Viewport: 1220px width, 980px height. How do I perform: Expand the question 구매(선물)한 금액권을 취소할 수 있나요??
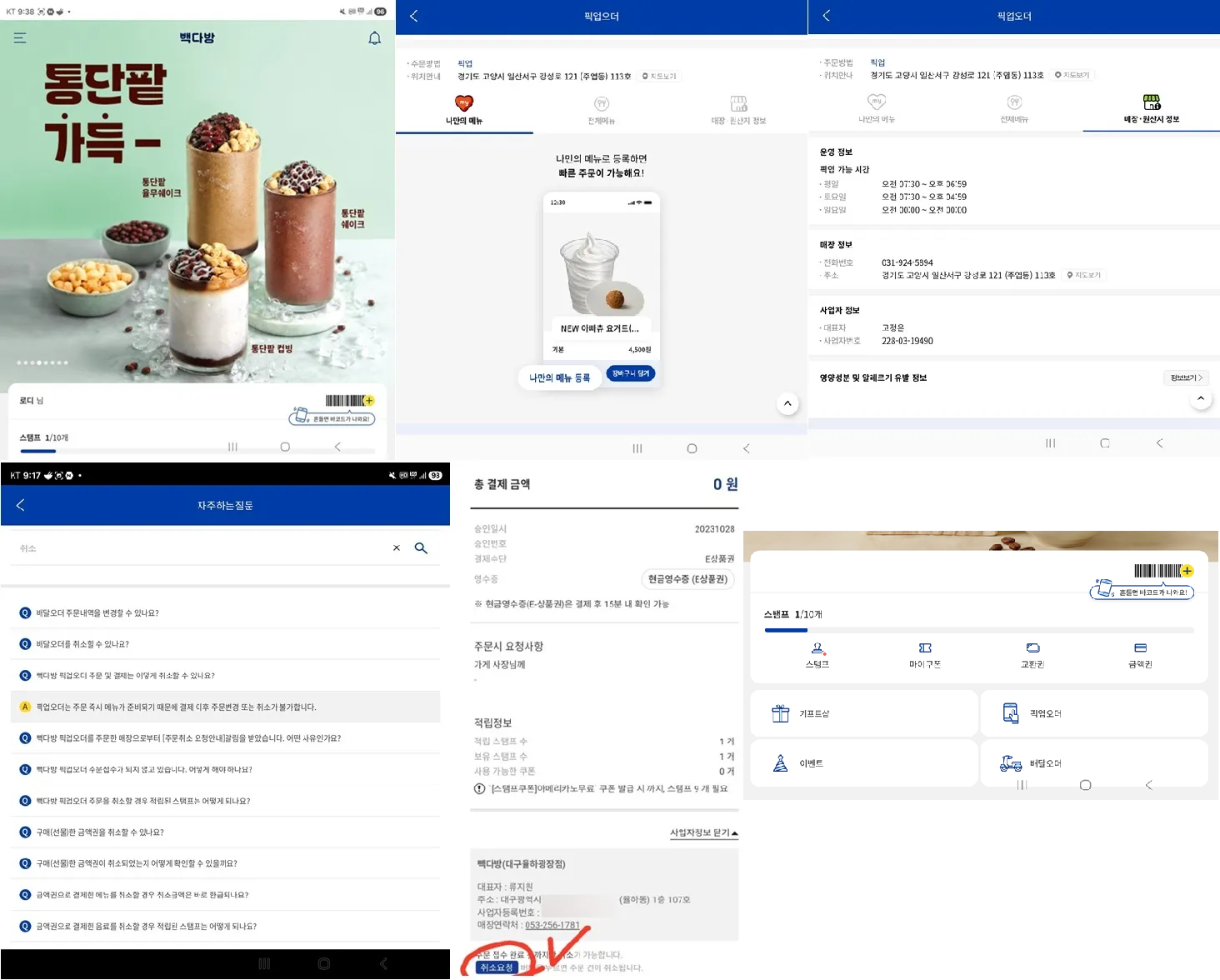pos(225,832)
